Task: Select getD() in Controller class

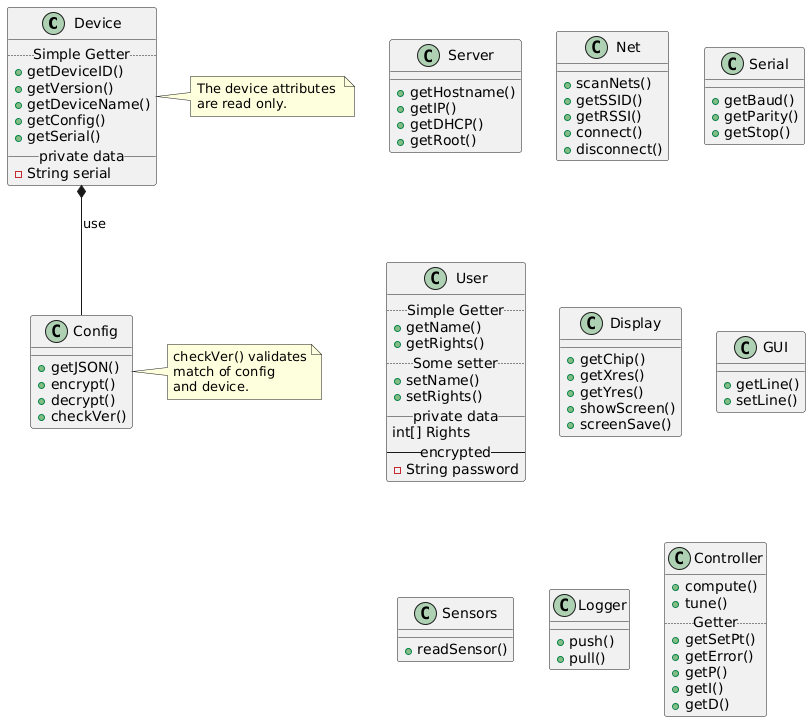Action: [x=707, y=705]
